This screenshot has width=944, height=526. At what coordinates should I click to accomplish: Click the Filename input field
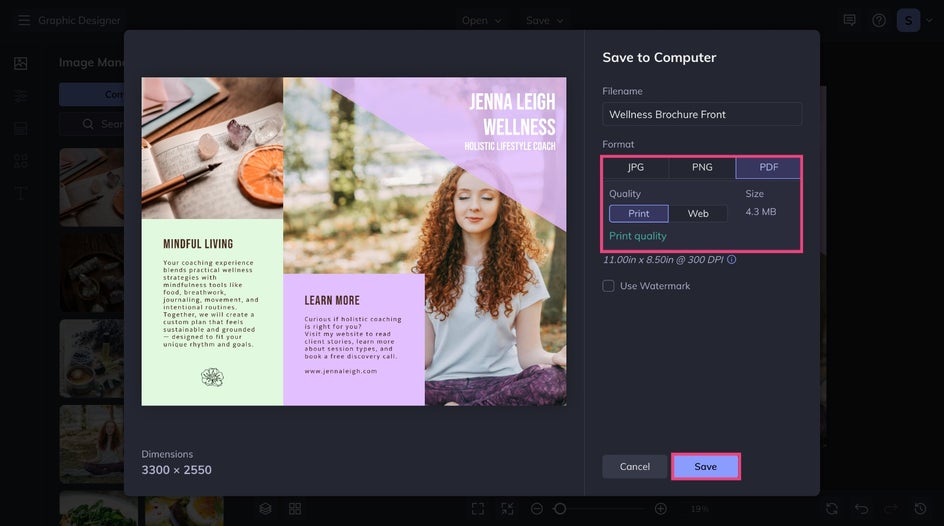pos(702,114)
